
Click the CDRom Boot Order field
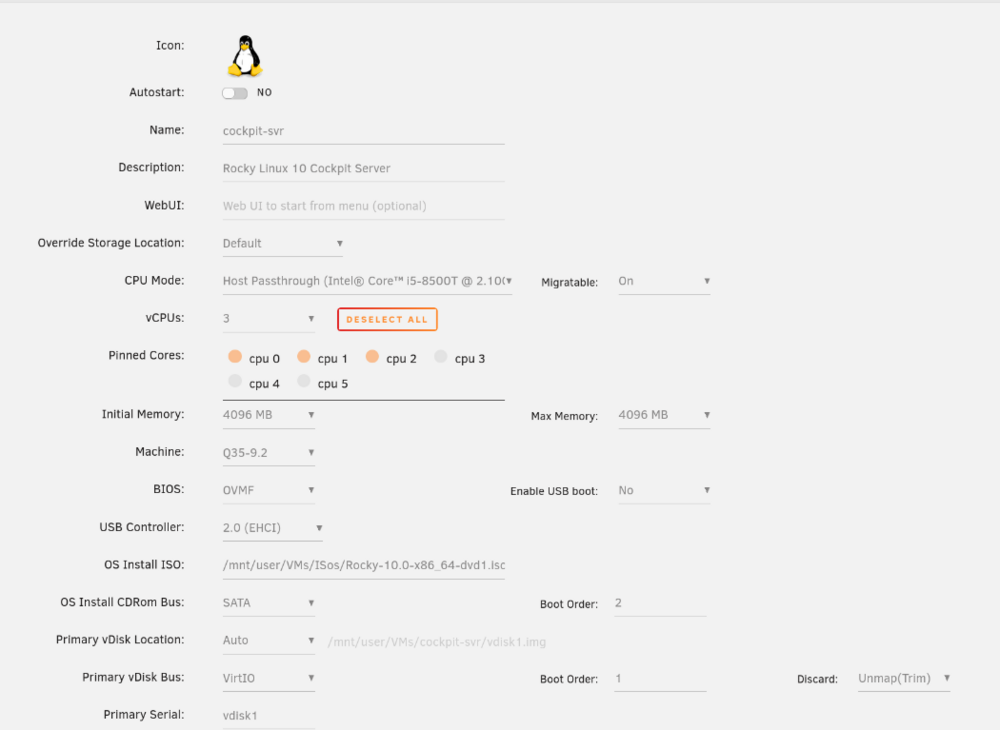[660, 603]
